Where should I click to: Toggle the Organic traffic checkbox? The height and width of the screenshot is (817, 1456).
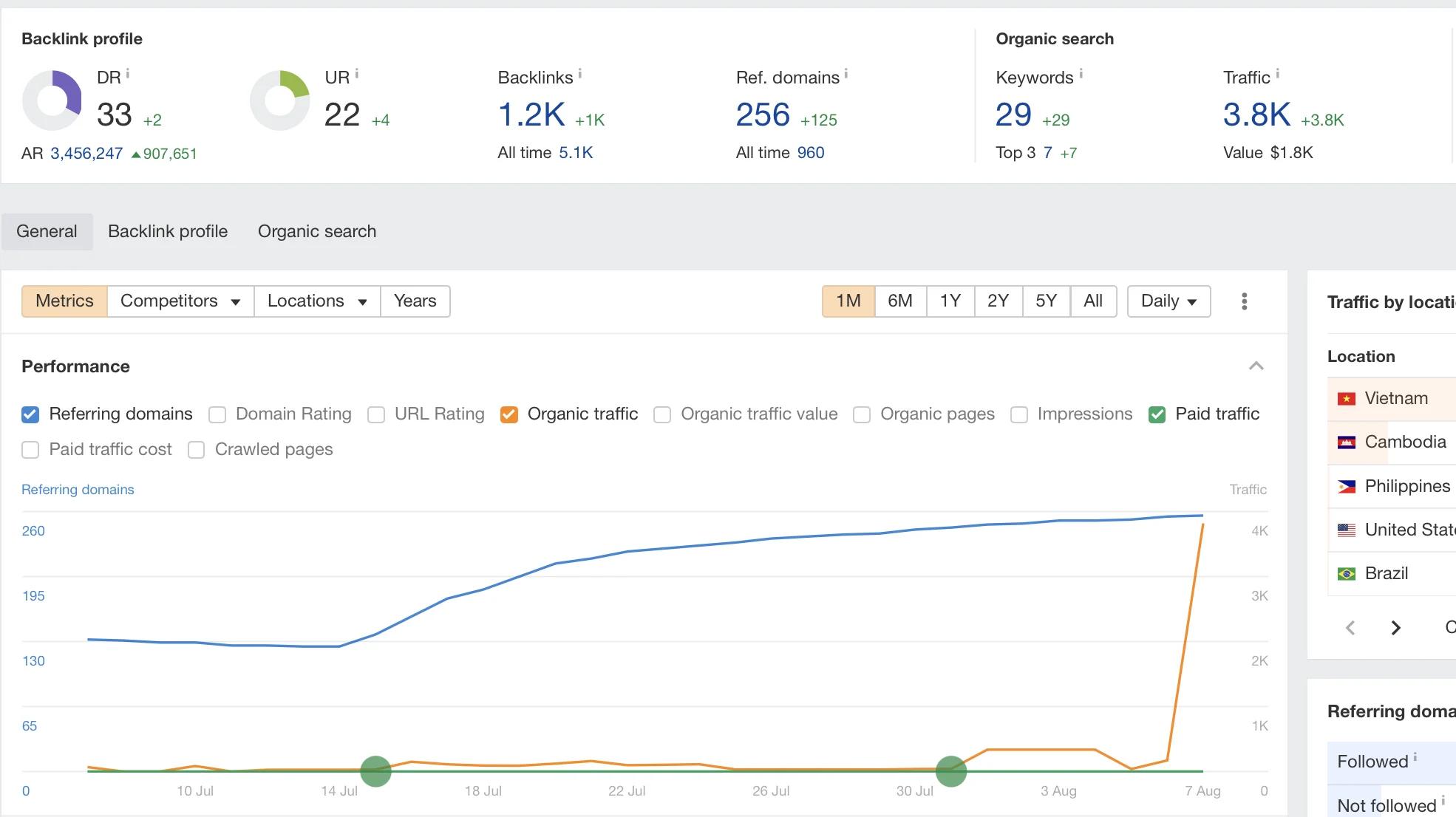click(509, 413)
